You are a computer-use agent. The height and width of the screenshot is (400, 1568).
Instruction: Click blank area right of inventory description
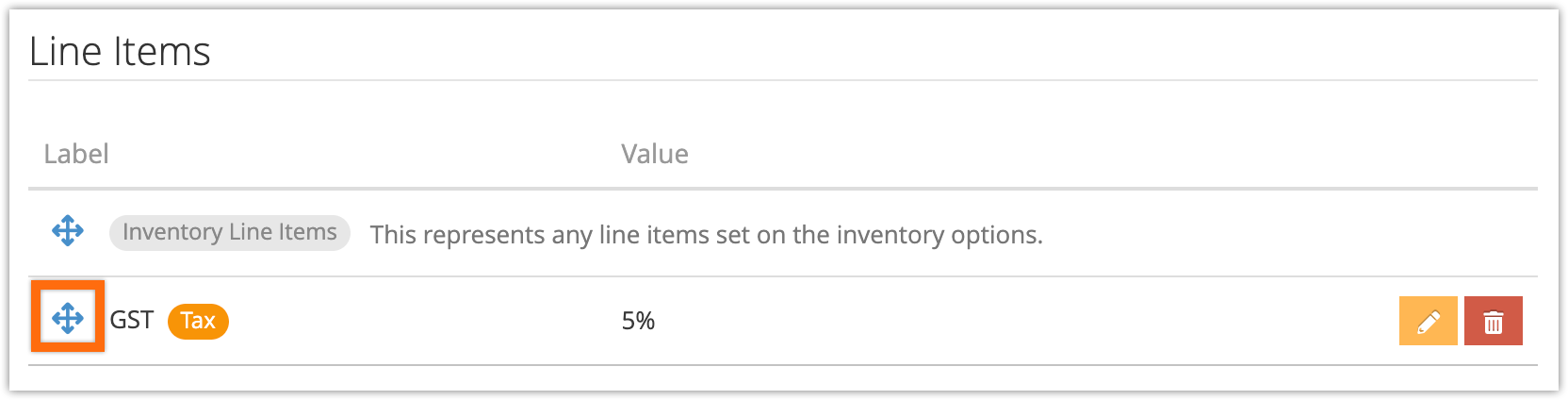[x=1291, y=234]
